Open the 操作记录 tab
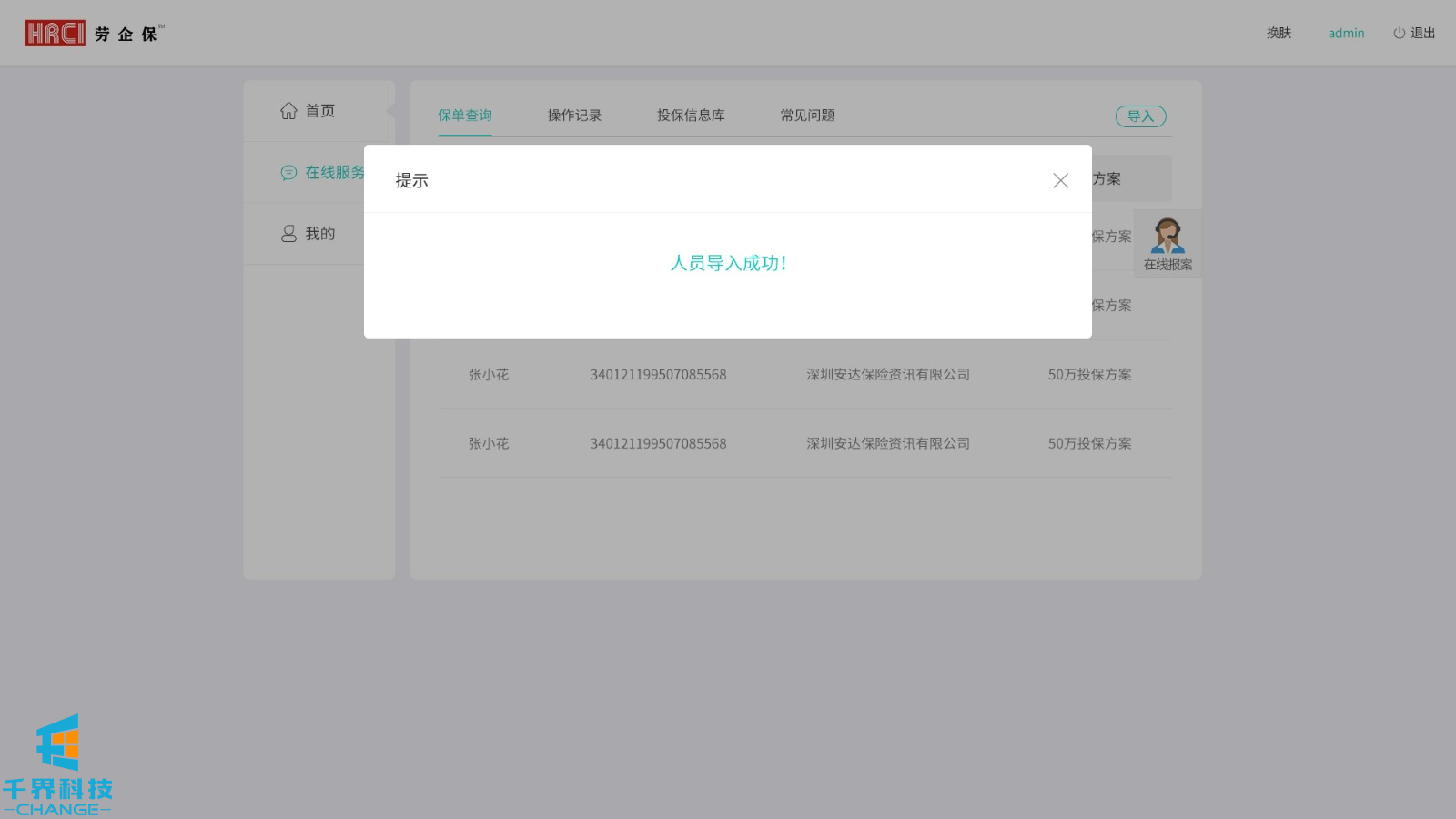Screen dimensions: 1456x819 (x=574, y=116)
